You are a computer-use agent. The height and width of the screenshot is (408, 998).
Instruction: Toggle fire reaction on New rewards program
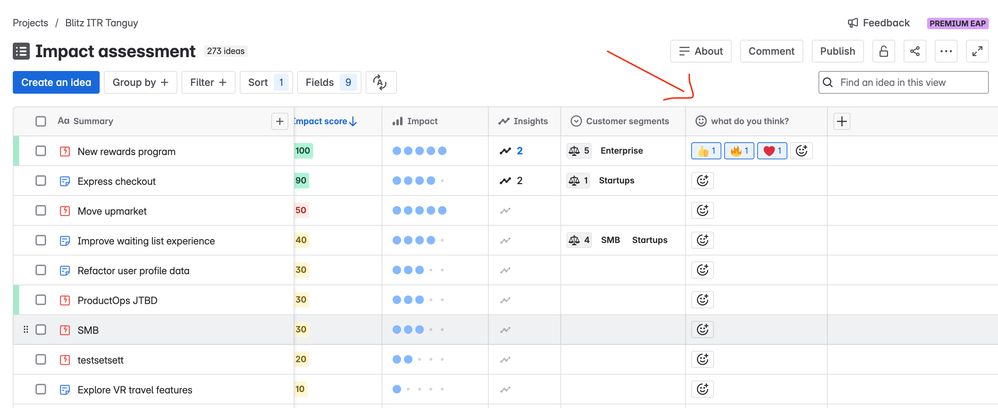pyautogui.click(x=739, y=151)
